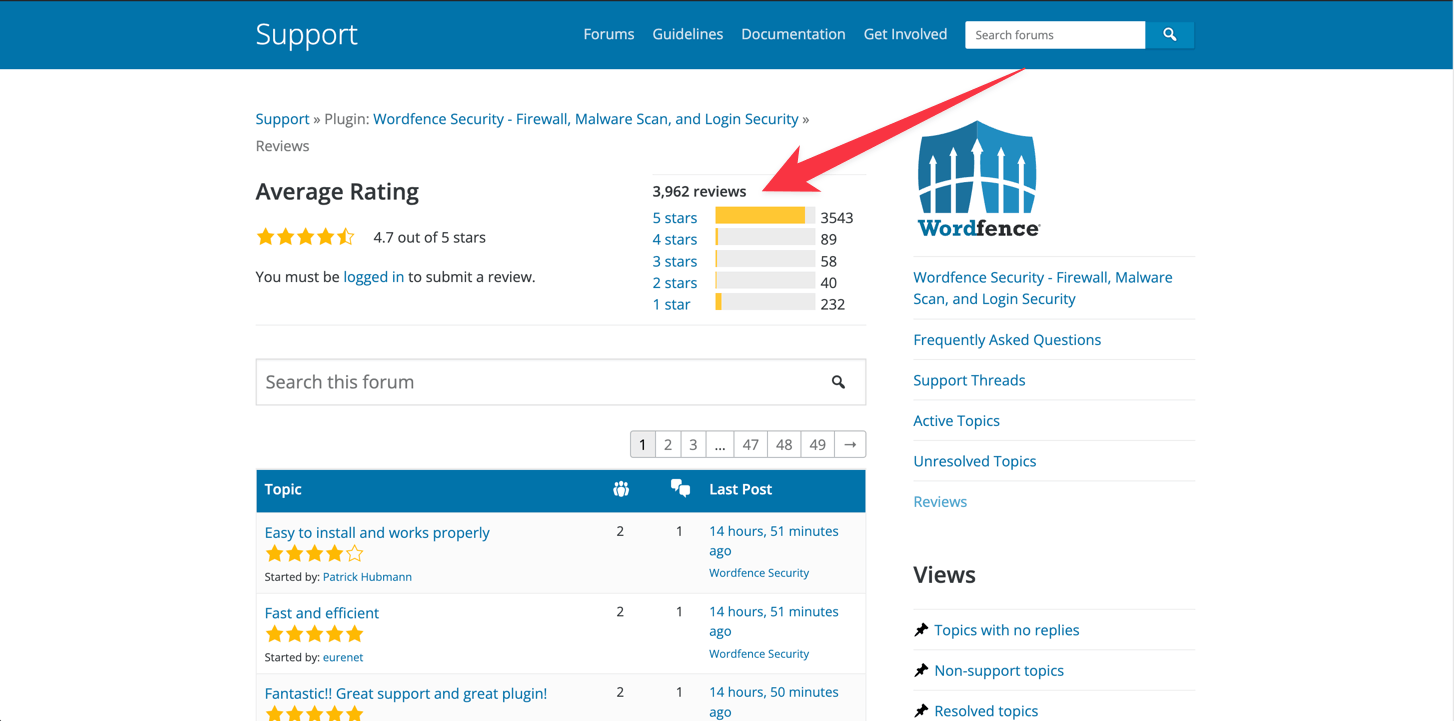1454x721 pixels.
Task: Open the Unresolved Topics sidebar link
Action: (974, 461)
